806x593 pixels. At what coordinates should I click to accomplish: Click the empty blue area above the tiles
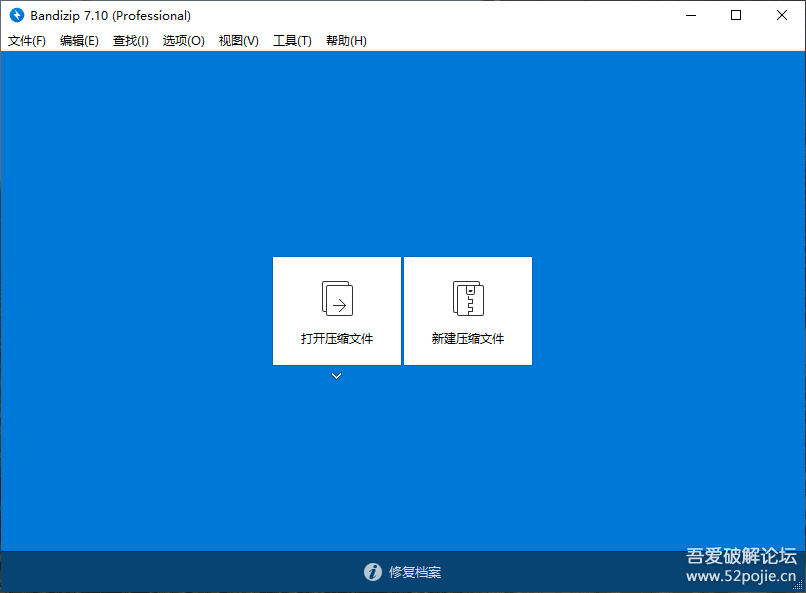402,150
